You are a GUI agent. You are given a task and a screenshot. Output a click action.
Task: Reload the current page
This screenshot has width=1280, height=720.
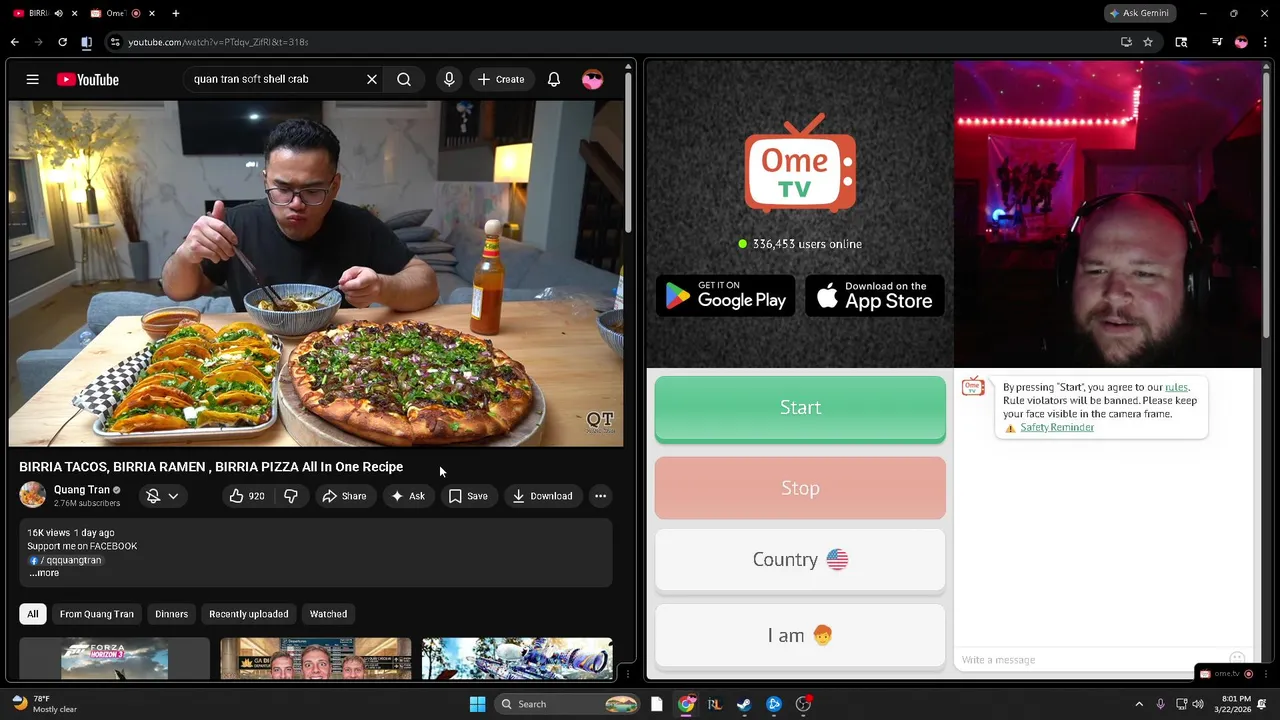[62, 42]
